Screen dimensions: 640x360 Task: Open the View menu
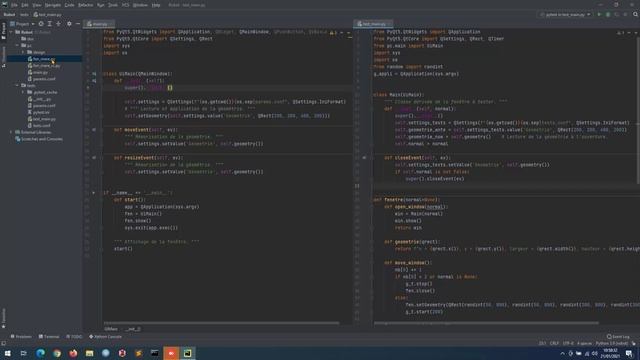pyautogui.click(x=37, y=5)
